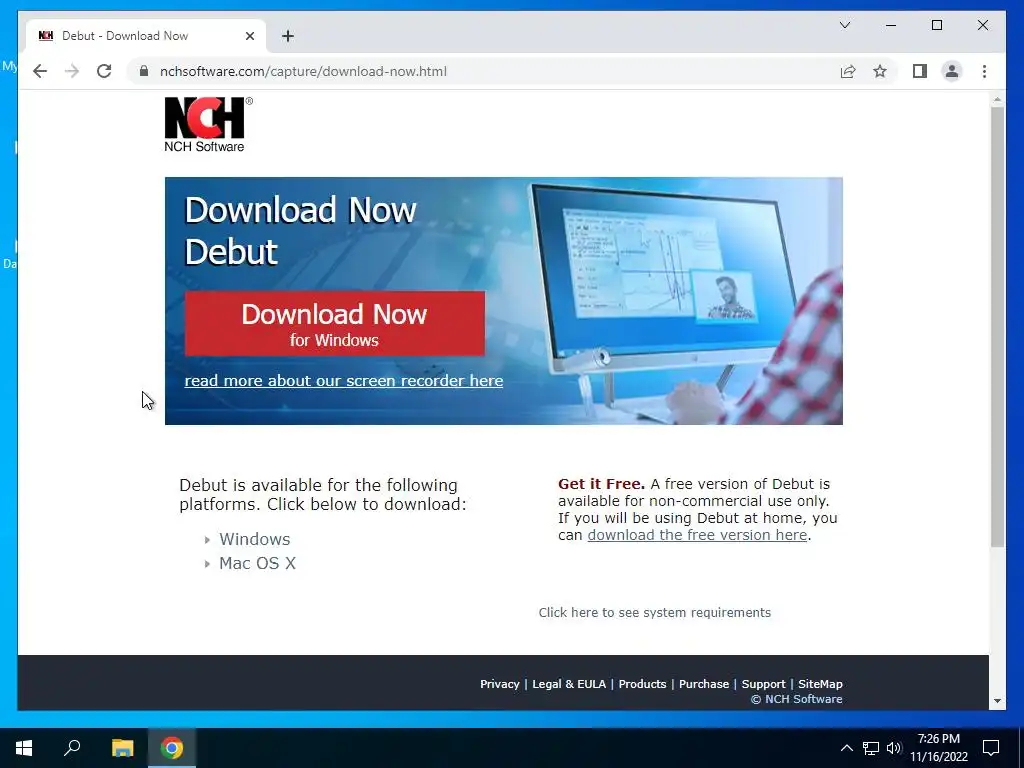Maximize the Chrome window
This screenshot has width=1024, height=768.
[936, 25]
